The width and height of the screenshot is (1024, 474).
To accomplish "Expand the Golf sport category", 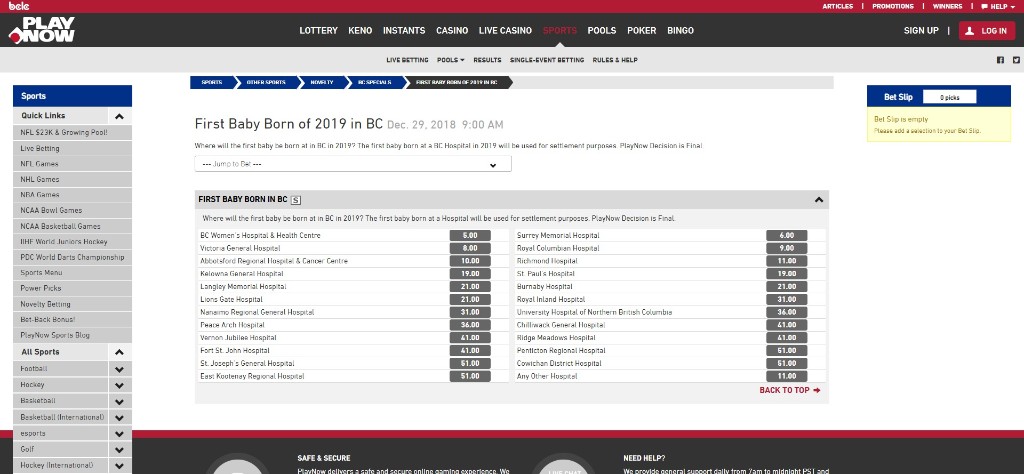I will tap(119, 449).
